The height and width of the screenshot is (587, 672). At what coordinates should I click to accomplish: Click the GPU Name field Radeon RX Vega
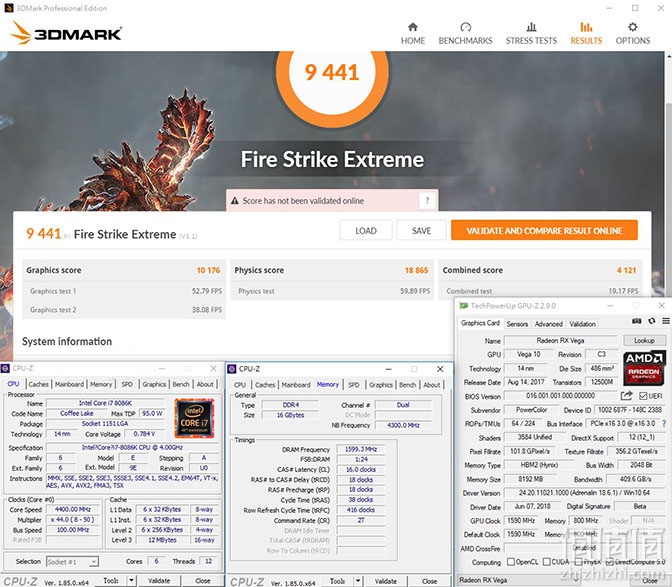[561, 340]
